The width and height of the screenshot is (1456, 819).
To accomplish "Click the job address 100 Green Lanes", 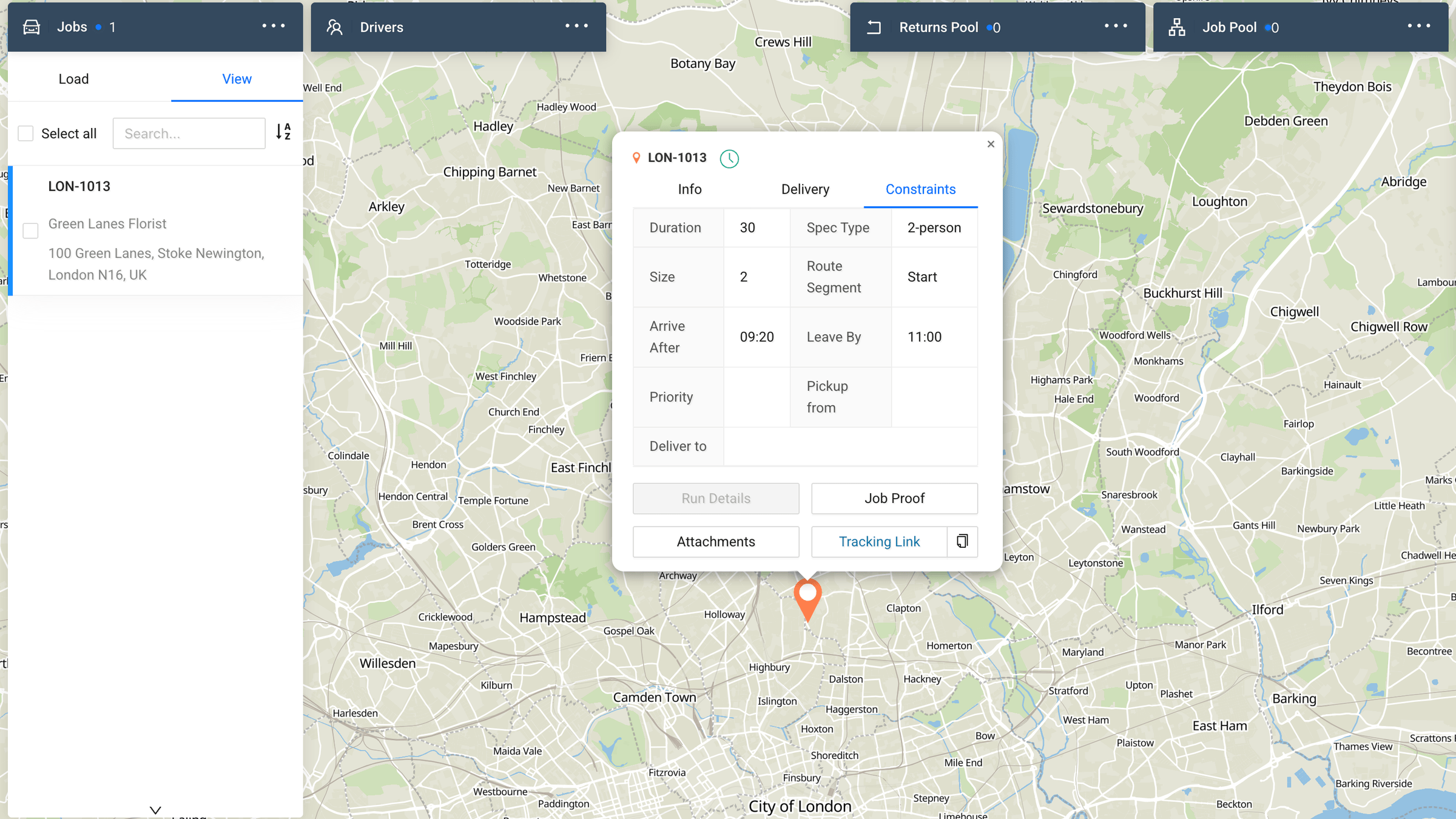I will (157, 264).
